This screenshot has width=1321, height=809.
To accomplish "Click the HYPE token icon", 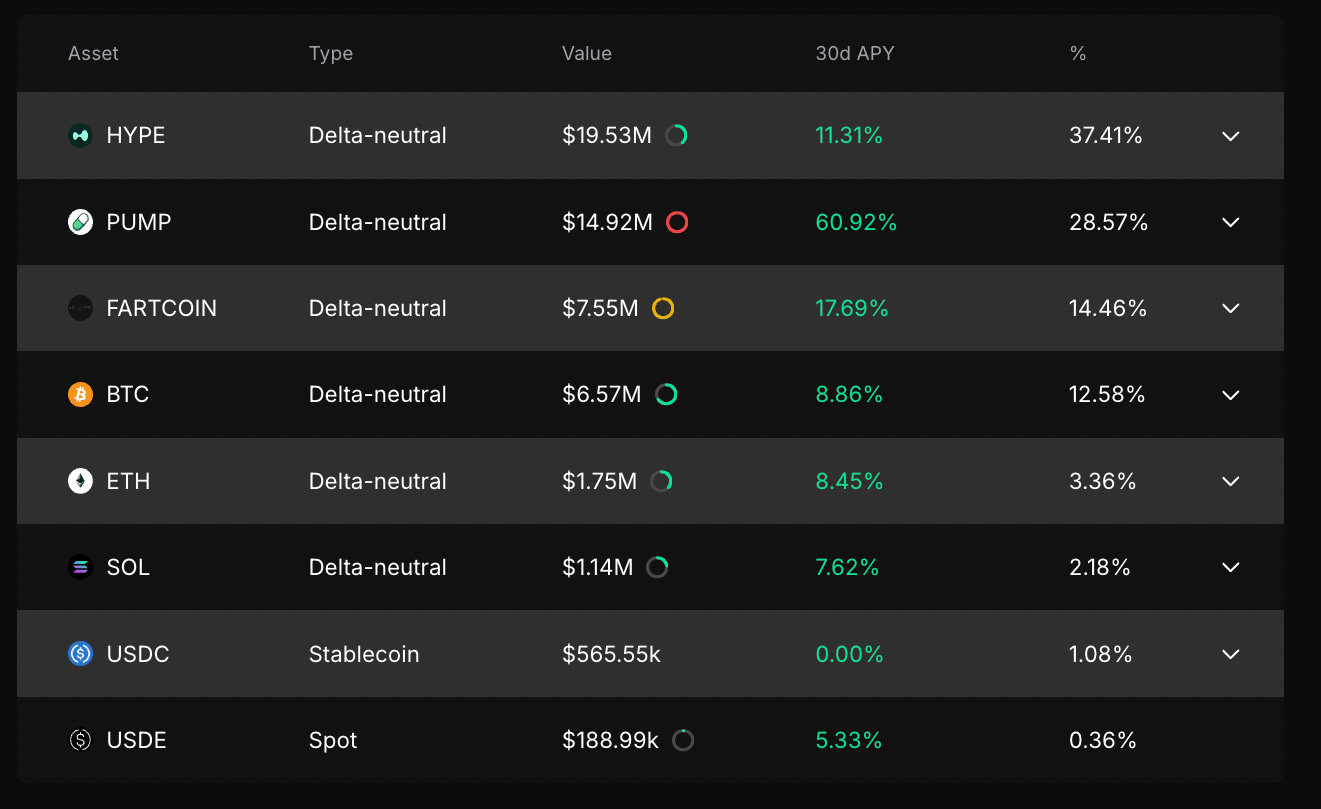I will coord(80,135).
